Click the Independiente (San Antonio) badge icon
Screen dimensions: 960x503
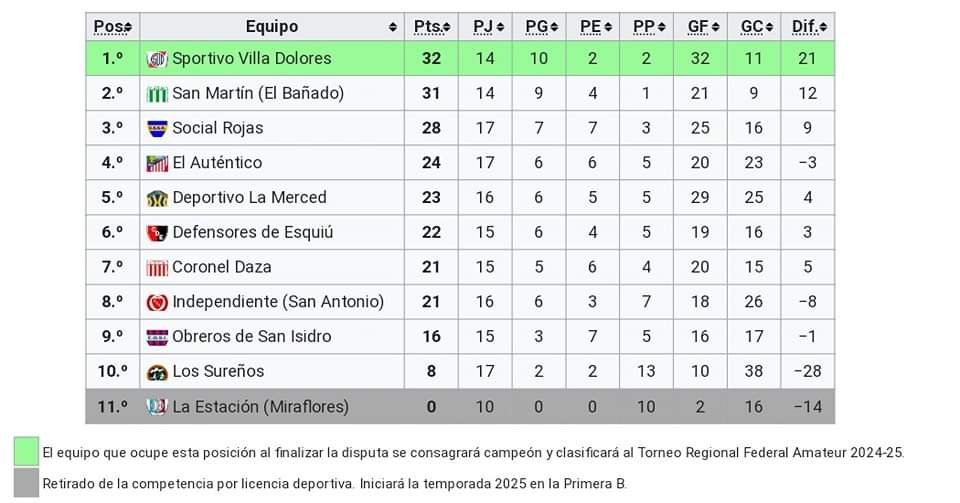tap(157, 302)
